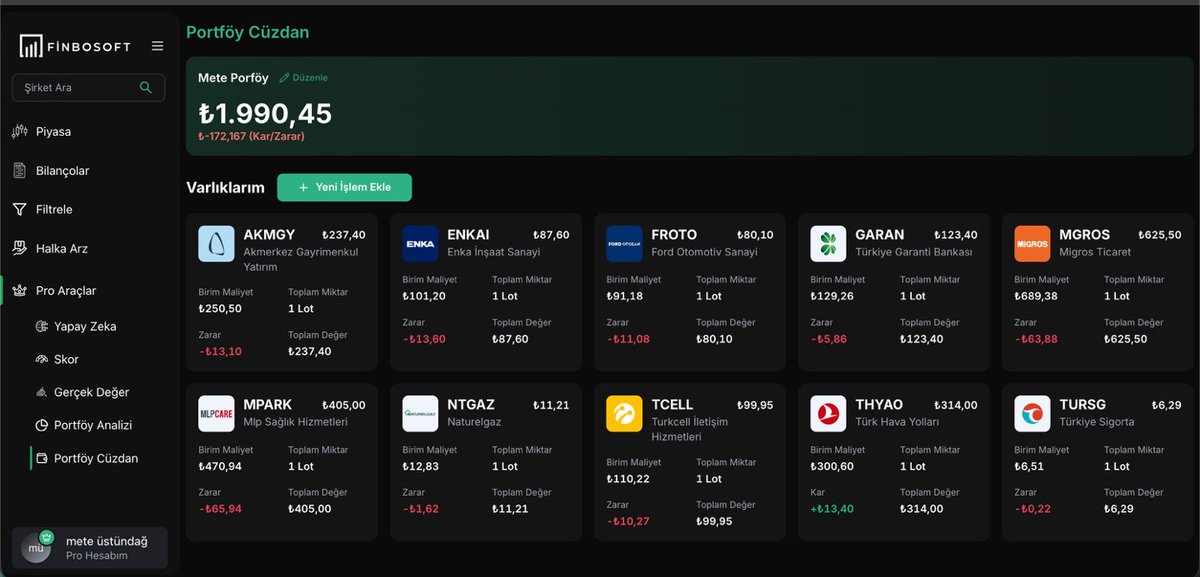Open the Skor tool
This screenshot has height=577, width=1200.
point(66,360)
